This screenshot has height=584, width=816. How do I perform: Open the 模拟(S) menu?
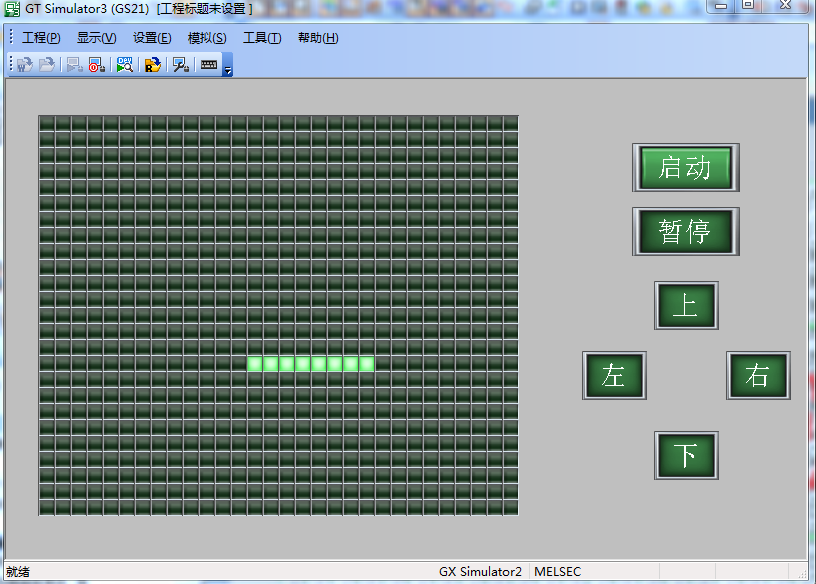pos(207,38)
